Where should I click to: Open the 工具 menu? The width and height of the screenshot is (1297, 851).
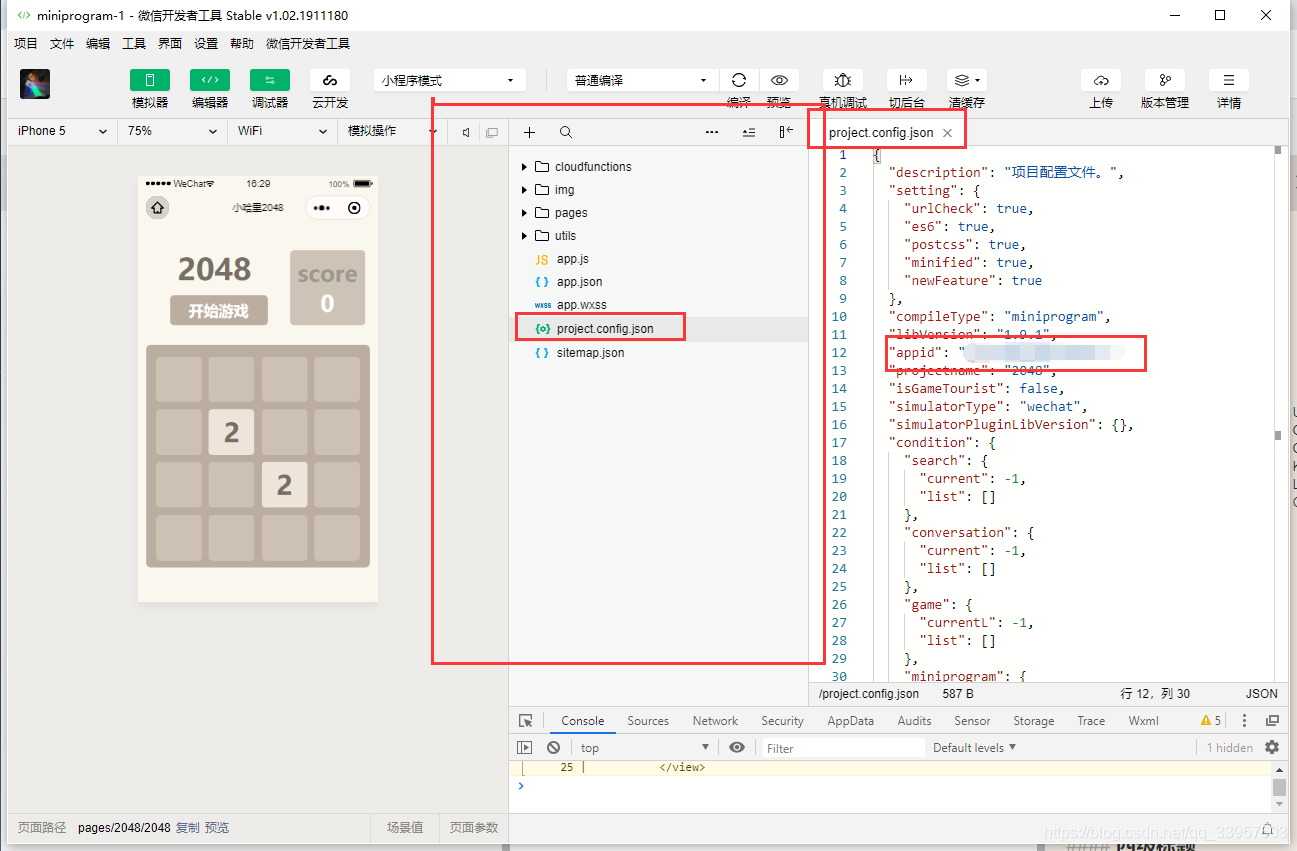tap(134, 44)
